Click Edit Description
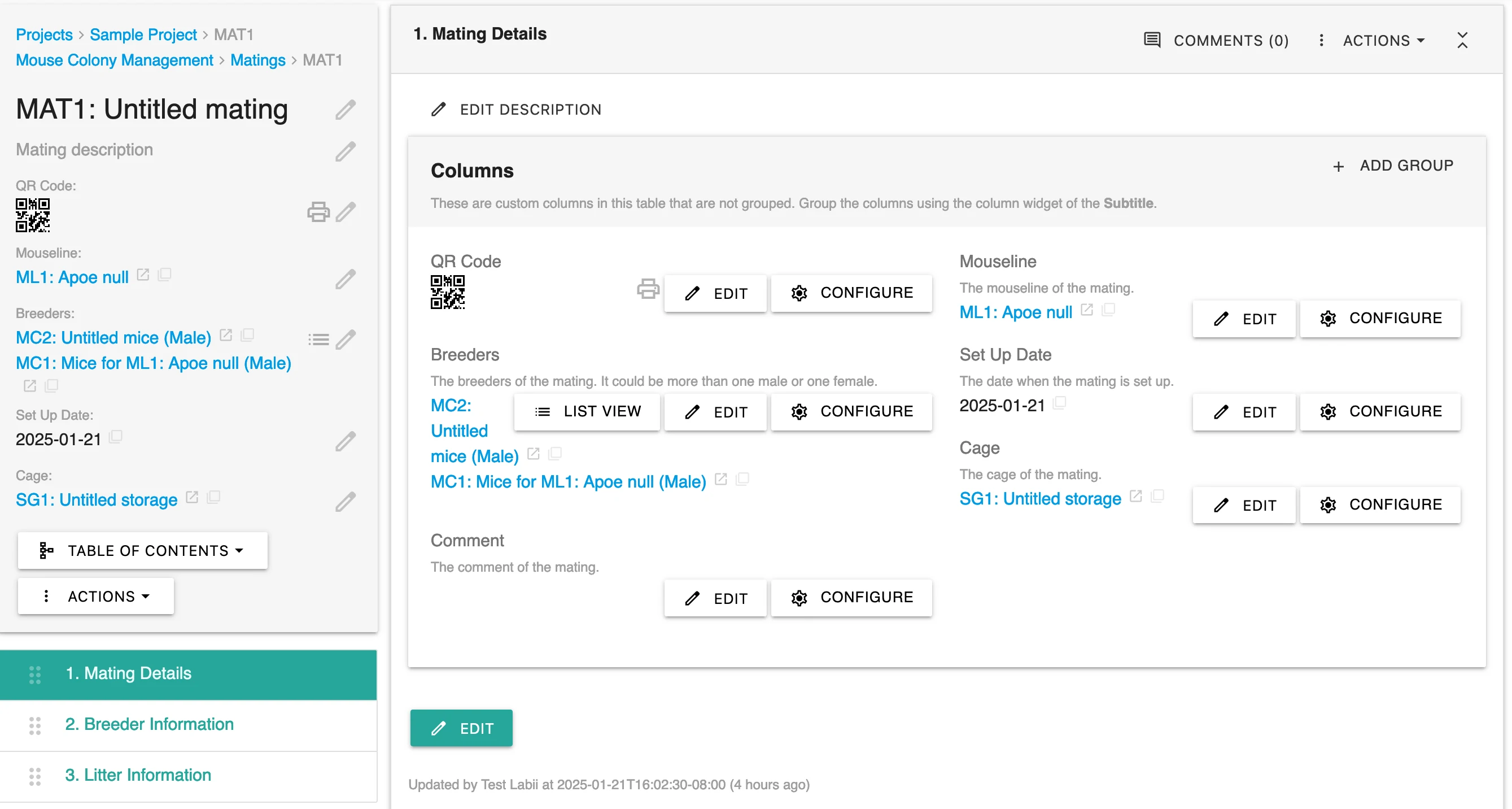 [x=517, y=110]
